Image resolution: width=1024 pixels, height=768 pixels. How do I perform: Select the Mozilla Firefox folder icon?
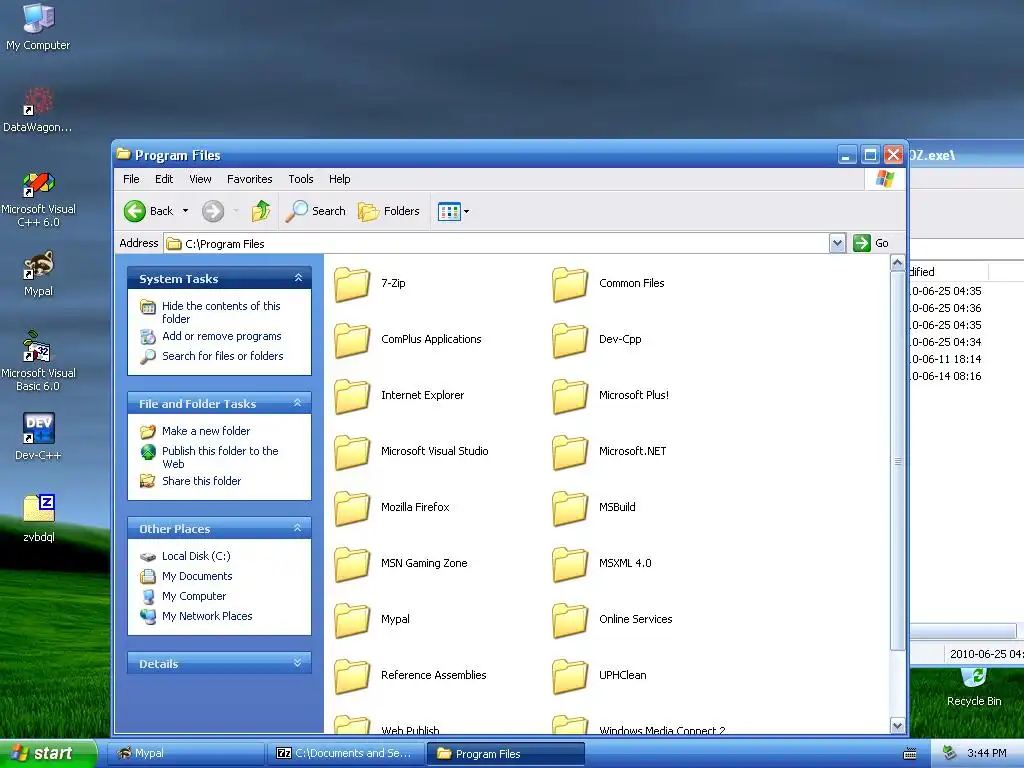pos(352,508)
